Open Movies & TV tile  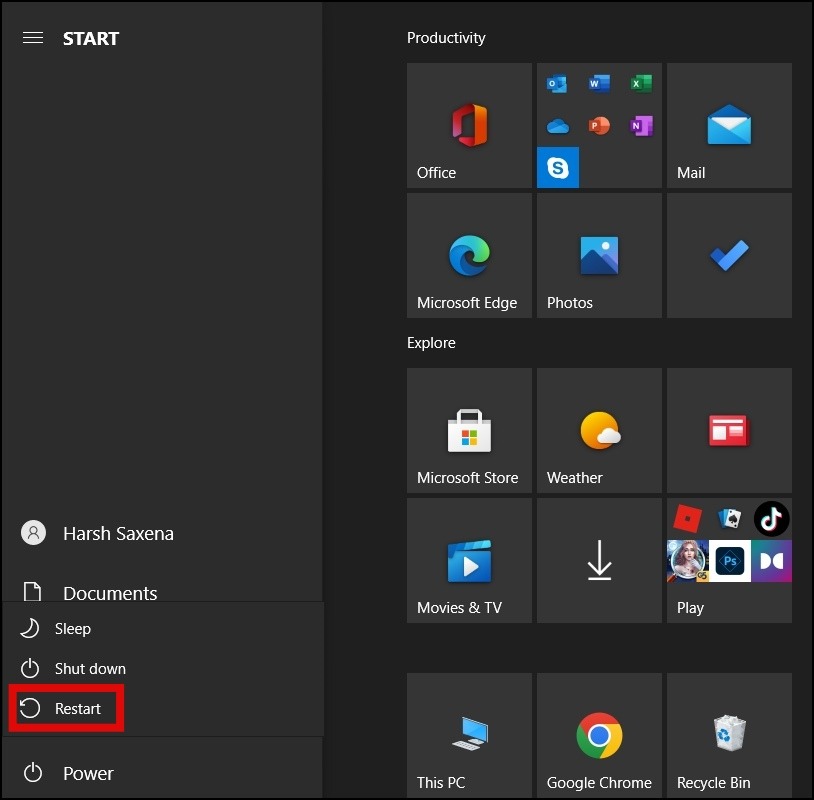(469, 561)
